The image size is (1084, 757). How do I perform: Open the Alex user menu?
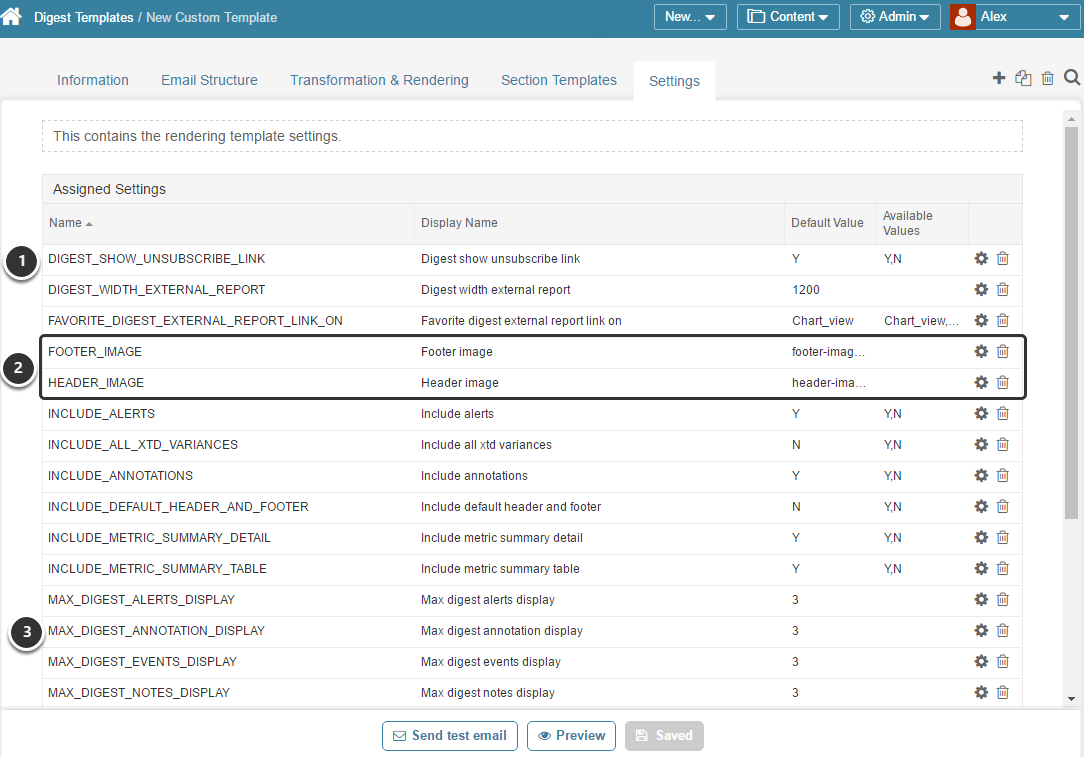click(x=1014, y=17)
